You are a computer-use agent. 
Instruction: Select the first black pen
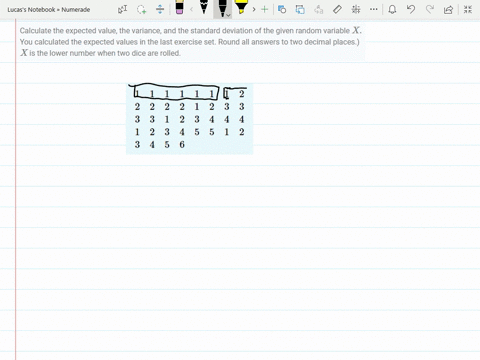(x=204, y=7)
